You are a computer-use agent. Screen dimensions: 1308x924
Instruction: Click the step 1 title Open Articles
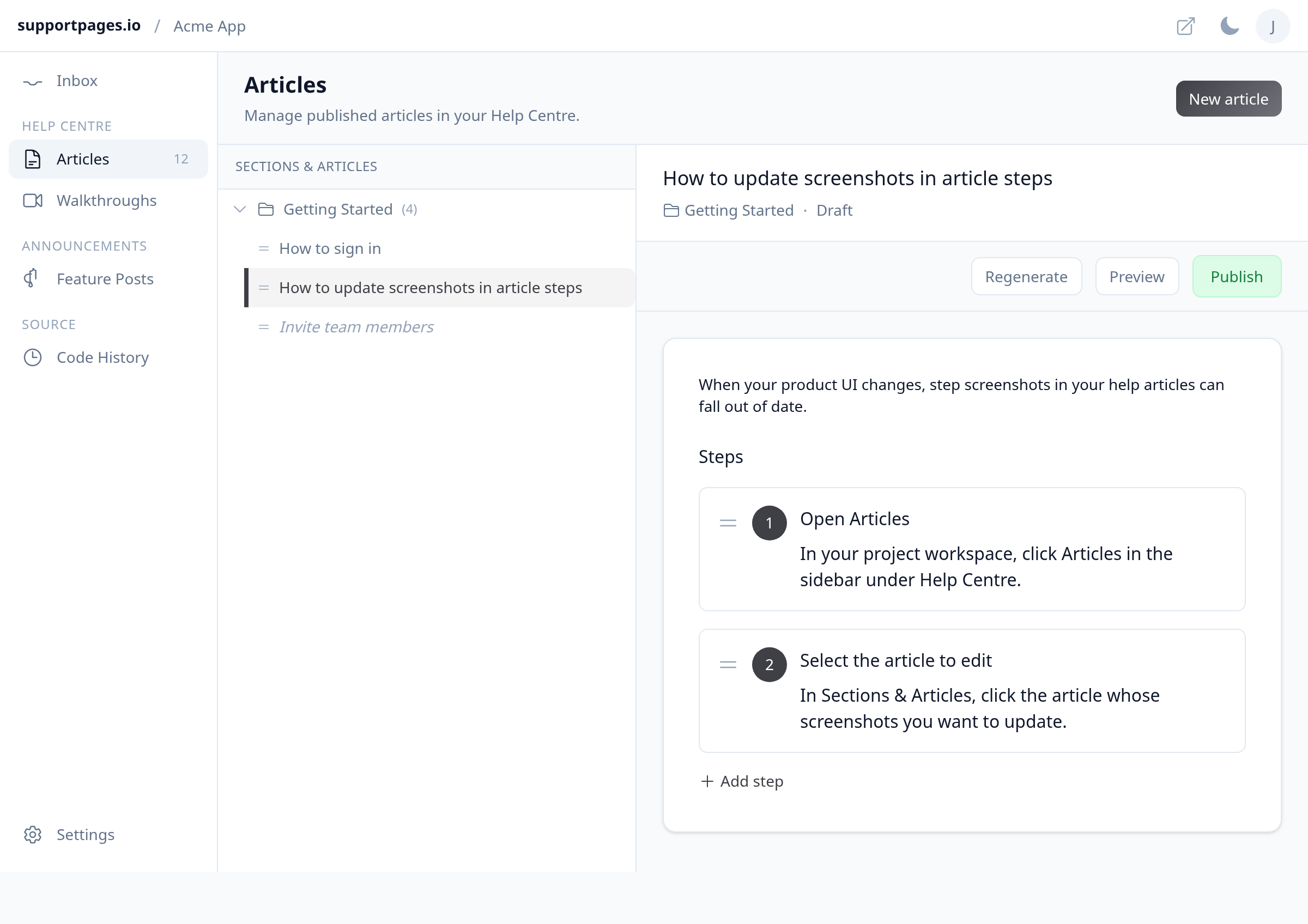pos(854,519)
